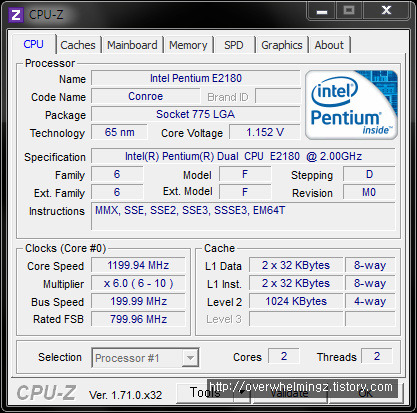Select the CPU tab

tap(33, 44)
